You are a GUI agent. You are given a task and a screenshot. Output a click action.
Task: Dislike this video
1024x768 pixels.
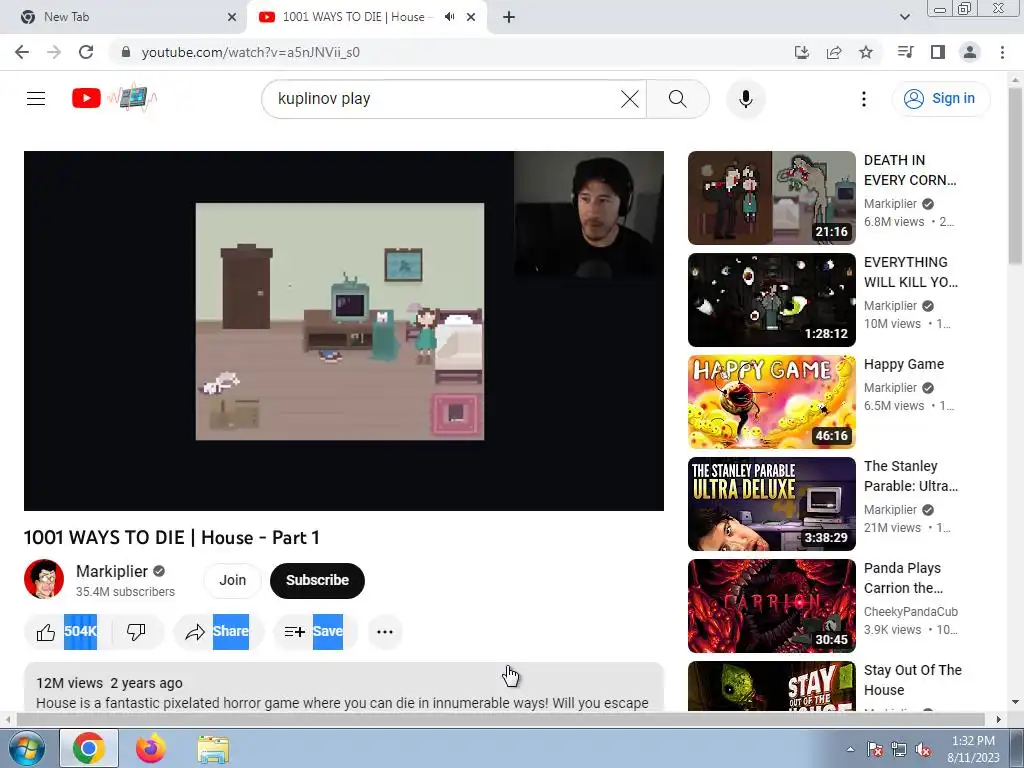pos(136,632)
